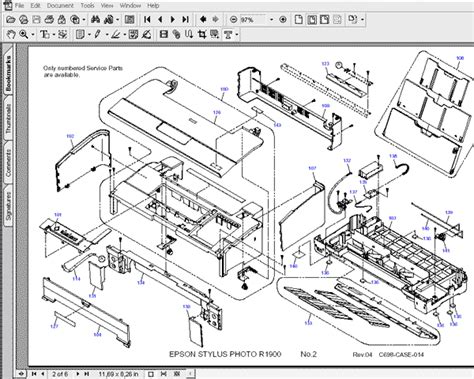Select the TouchUp Text tool

pyautogui.click(x=228, y=34)
